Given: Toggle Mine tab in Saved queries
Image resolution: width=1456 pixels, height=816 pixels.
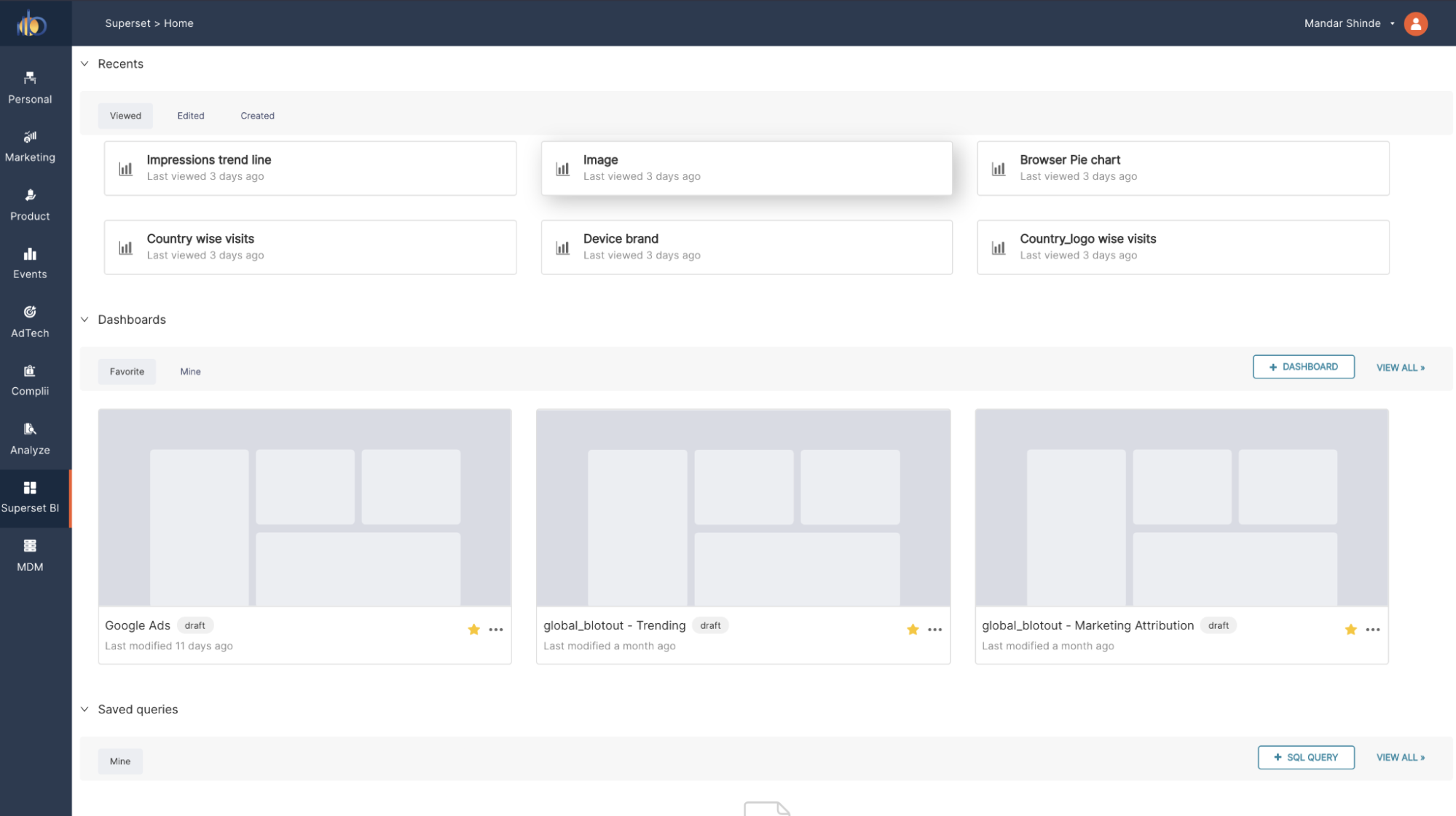Looking at the screenshot, I should [x=120, y=761].
